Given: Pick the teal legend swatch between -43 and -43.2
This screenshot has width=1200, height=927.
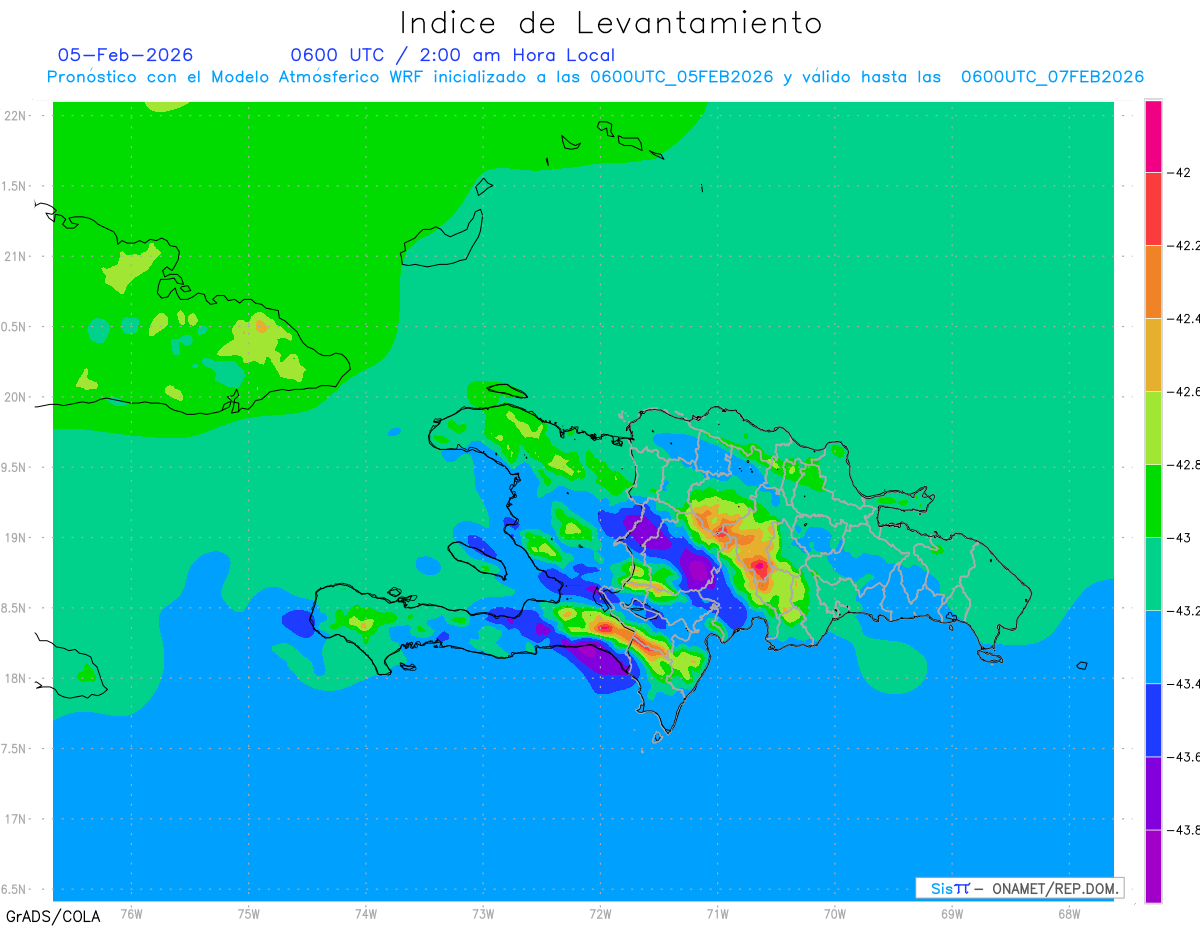Looking at the screenshot, I should 1153,573.
